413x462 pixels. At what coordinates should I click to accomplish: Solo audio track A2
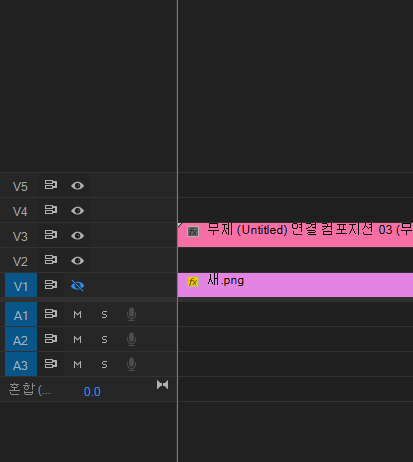click(104, 339)
